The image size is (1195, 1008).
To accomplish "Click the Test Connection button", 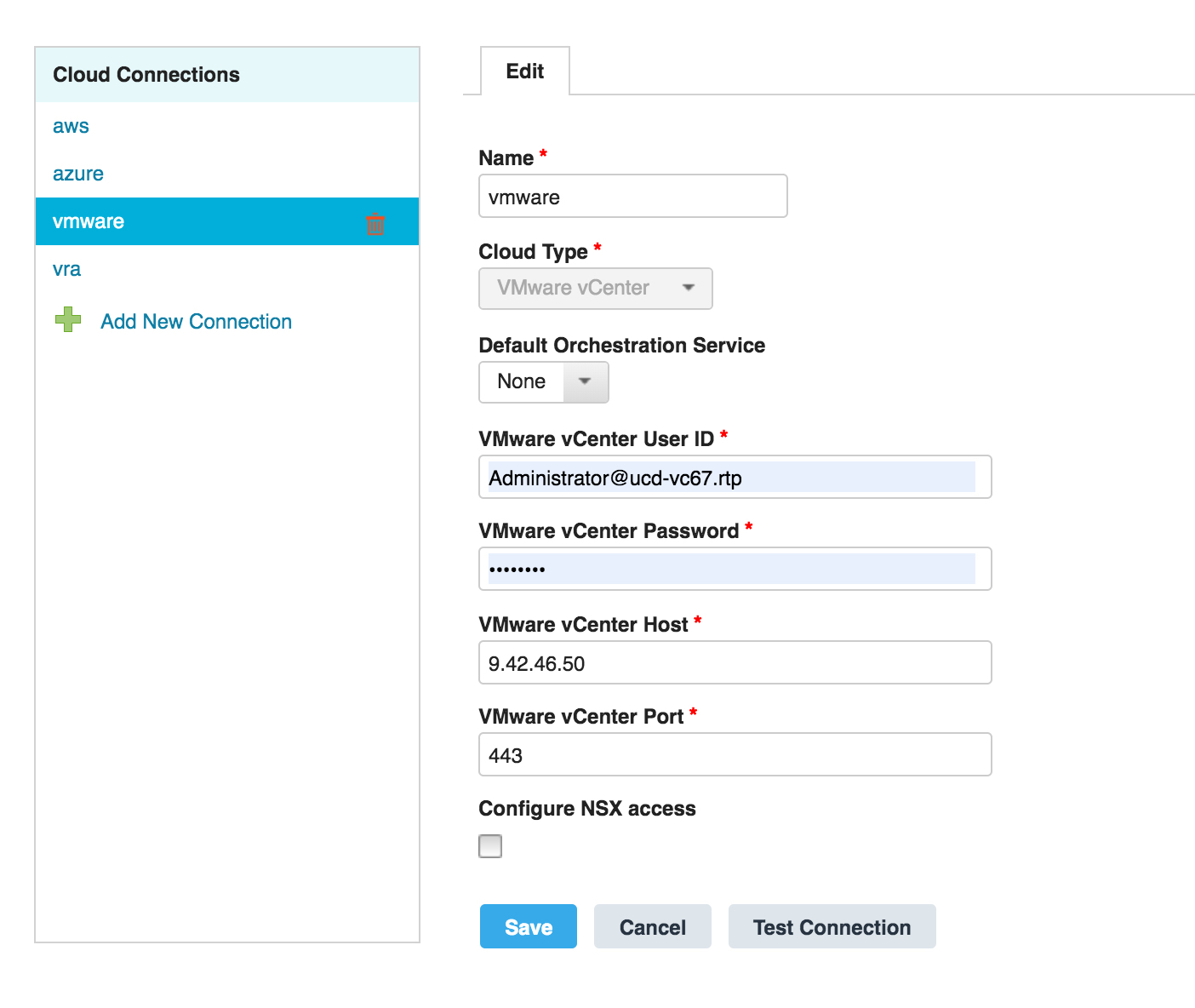I will pyautogui.click(x=832, y=926).
